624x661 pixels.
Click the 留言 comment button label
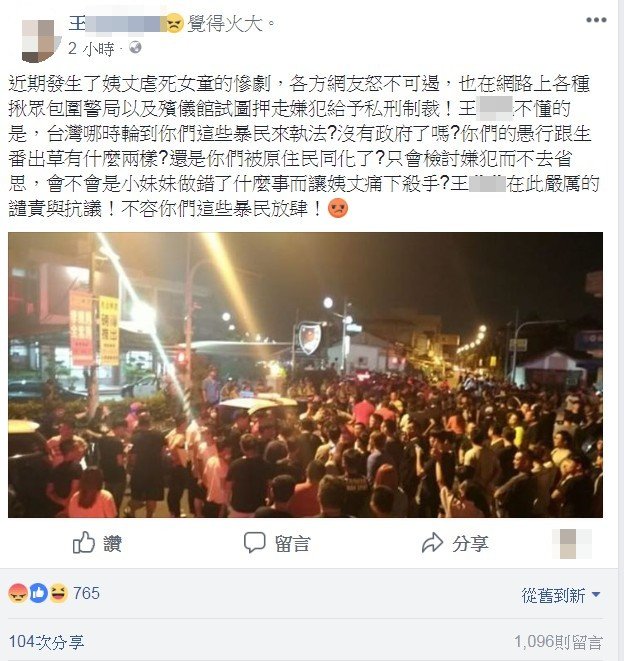click(293, 544)
